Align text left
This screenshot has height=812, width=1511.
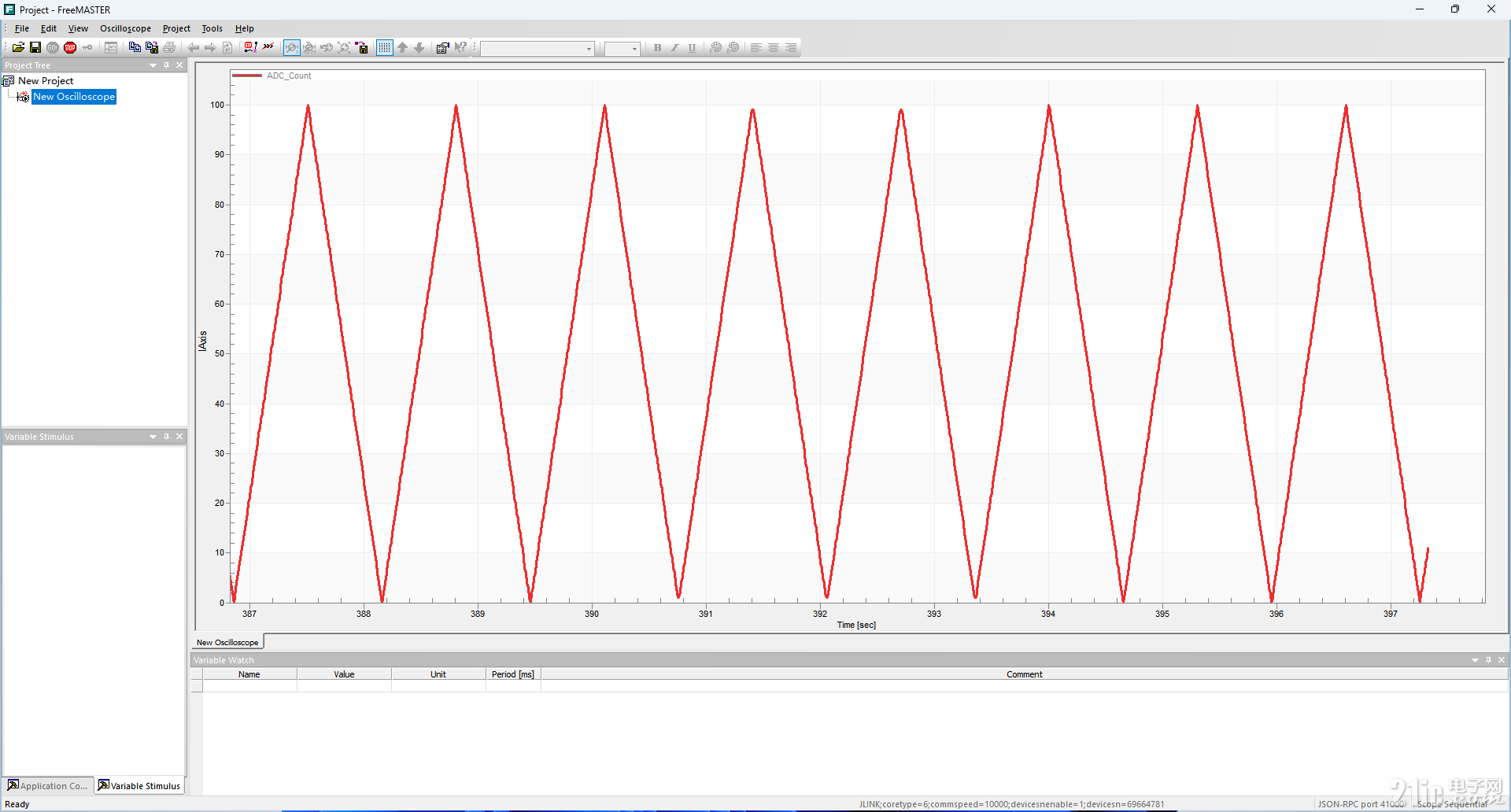click(x=755, y=48)
